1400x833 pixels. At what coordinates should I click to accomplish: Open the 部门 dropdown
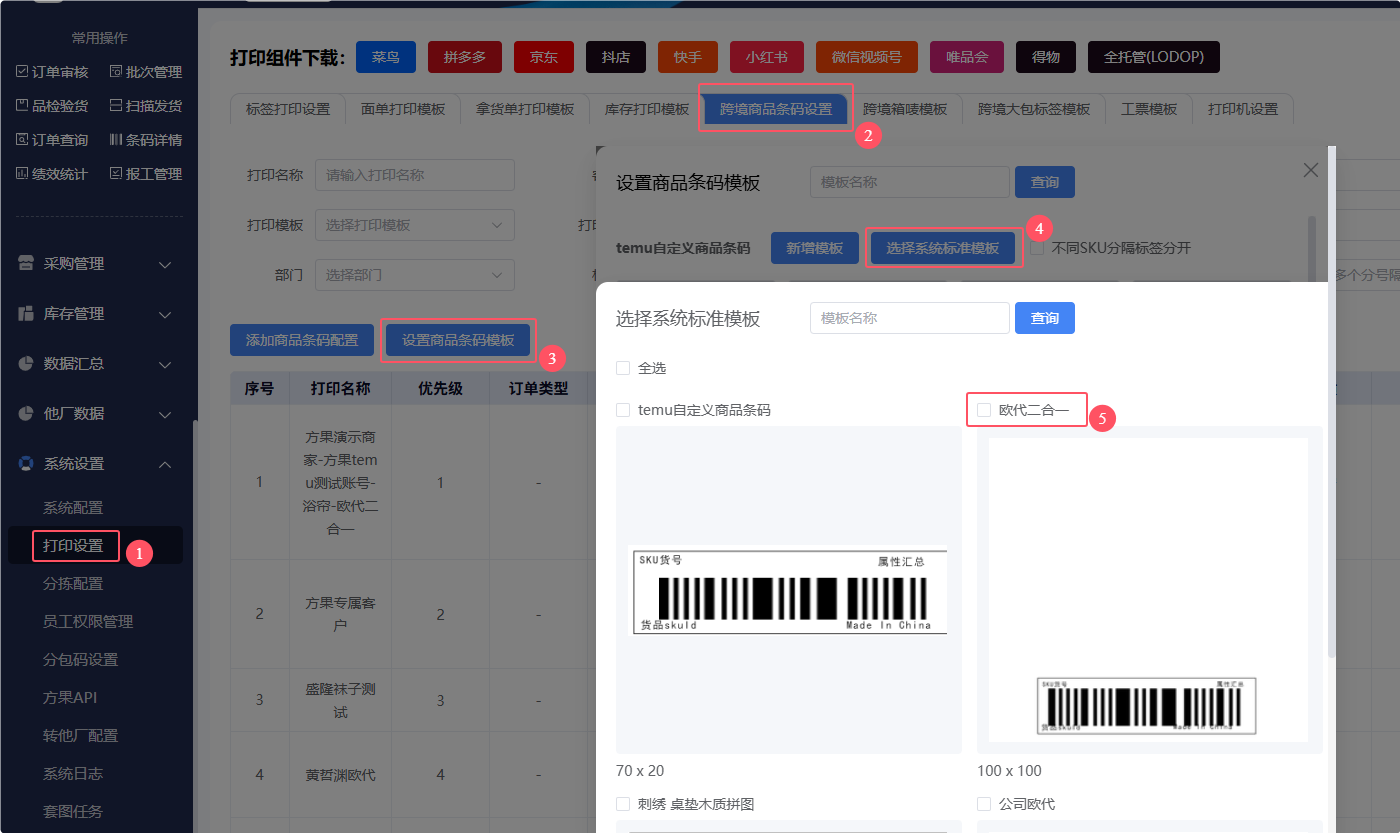point(415,275)
